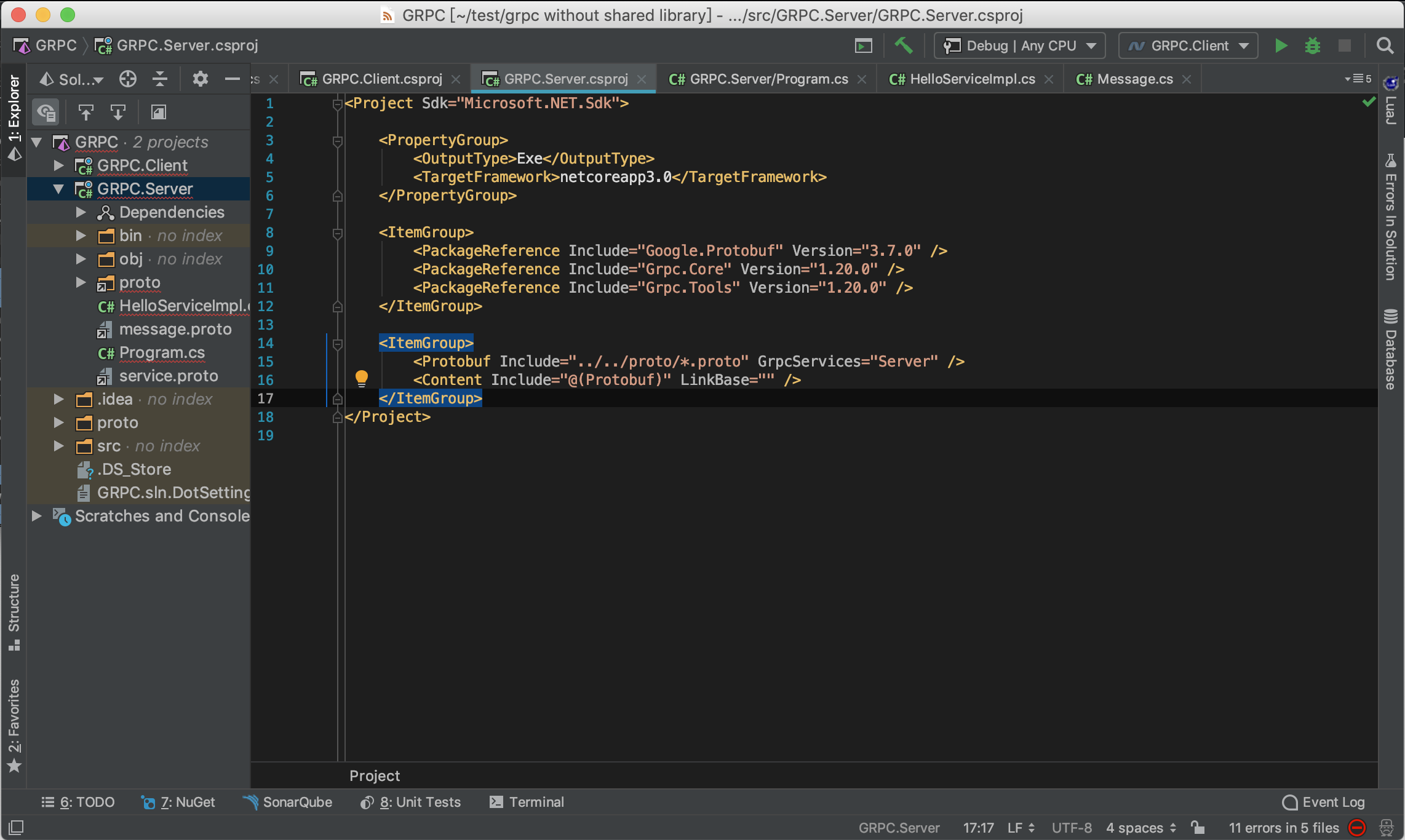Click the inspector hat icon in status bar
Screen dimensions: 1405x840
pyautogui.click(x=1387, y=828)
